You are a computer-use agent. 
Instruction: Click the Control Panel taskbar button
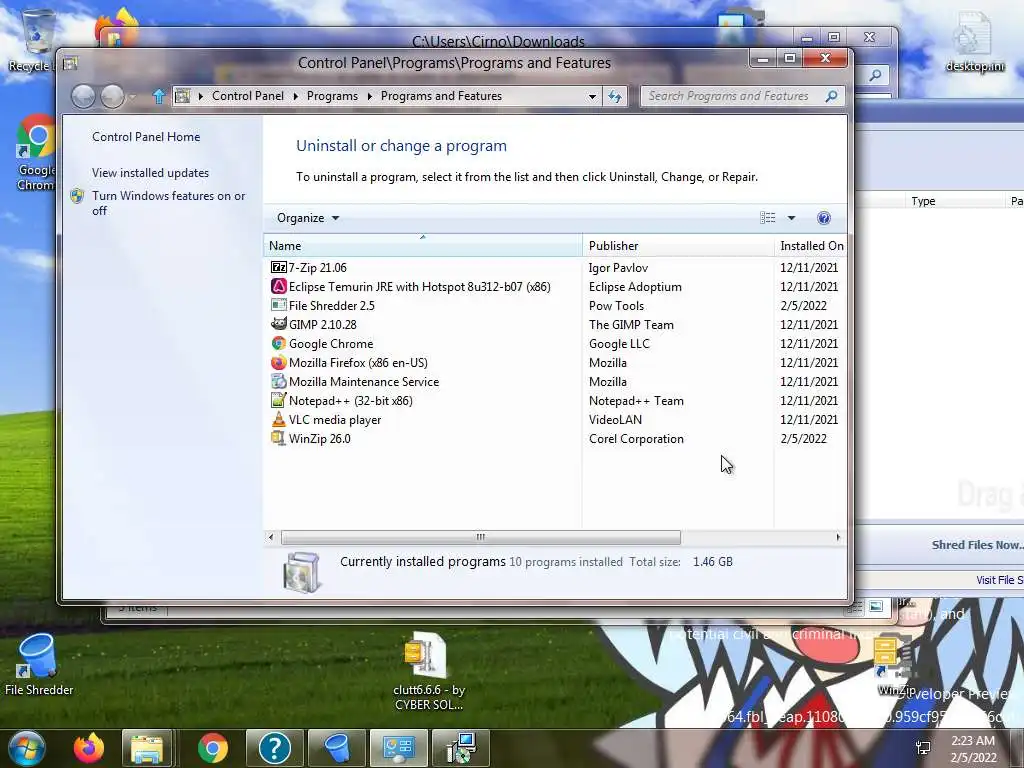pyautogui.click(x=398, y=748)
